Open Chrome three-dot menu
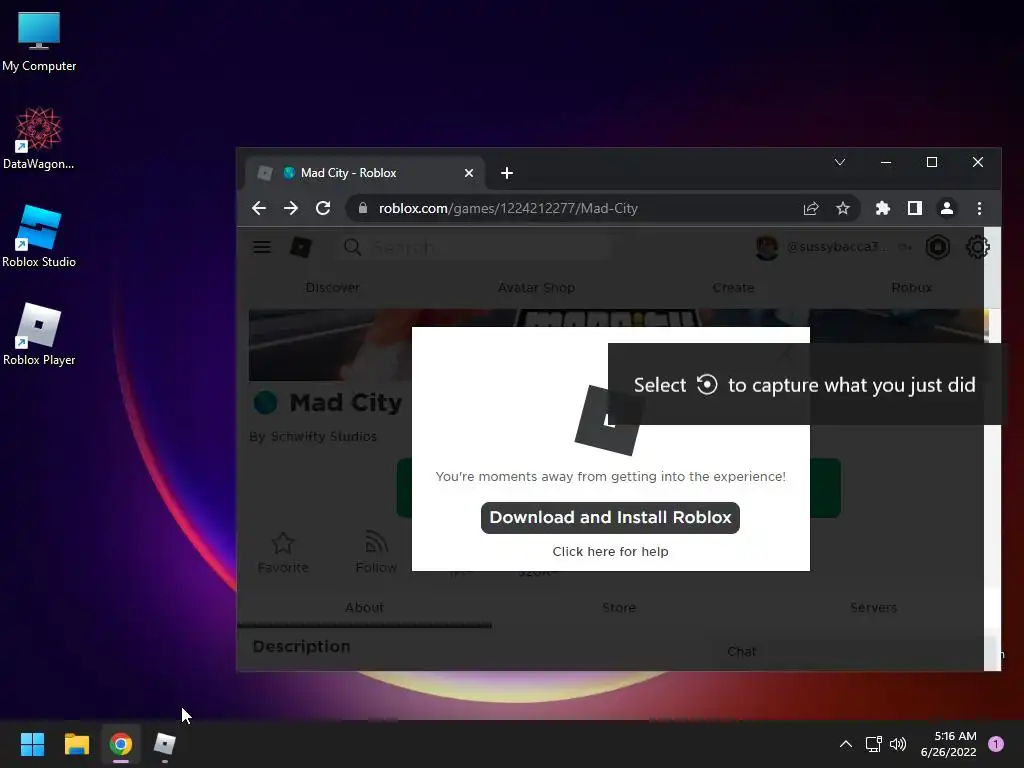Screen dimensions: 1024x768 [x=979, y=208]
